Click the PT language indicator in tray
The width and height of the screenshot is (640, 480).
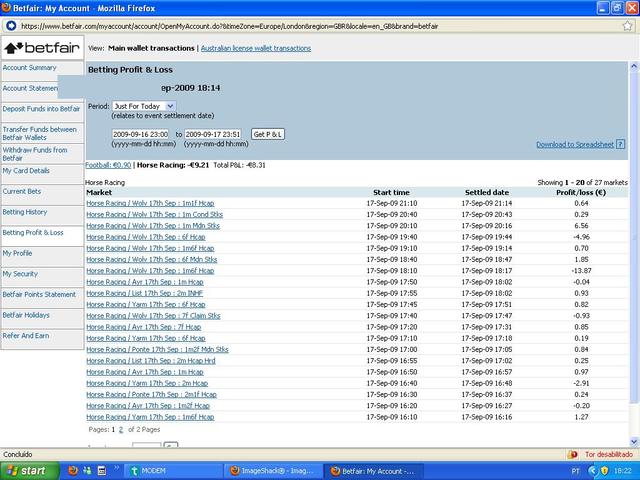point(576,471)
